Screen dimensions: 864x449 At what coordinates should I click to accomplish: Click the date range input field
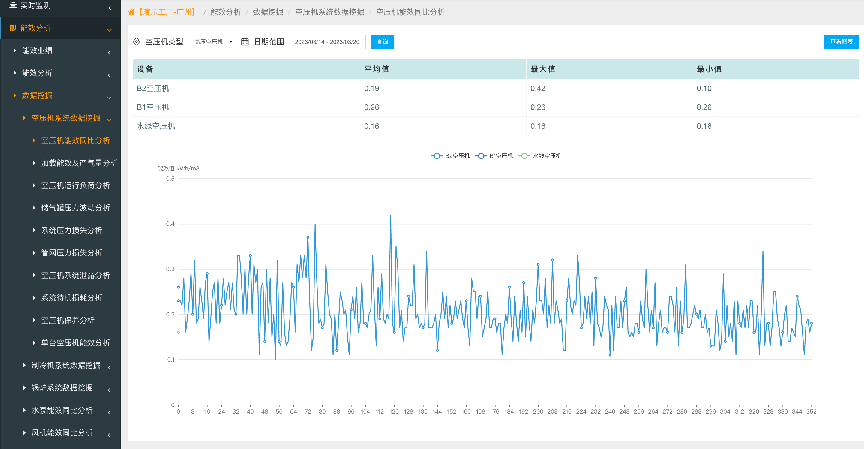click(326, 42)
